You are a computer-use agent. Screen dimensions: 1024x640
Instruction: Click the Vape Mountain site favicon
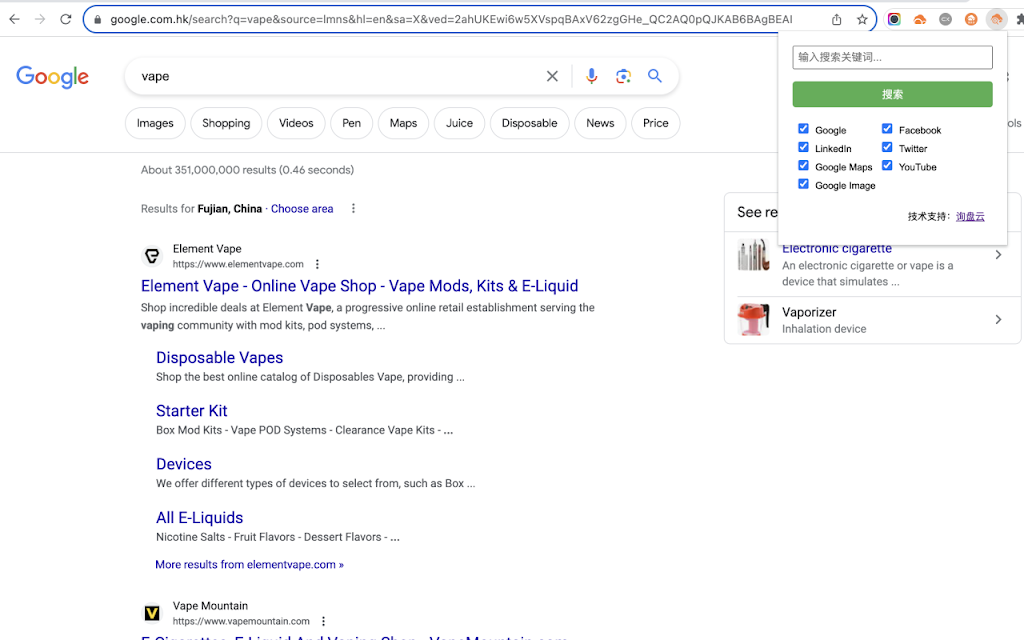click(x=152, y=613)
